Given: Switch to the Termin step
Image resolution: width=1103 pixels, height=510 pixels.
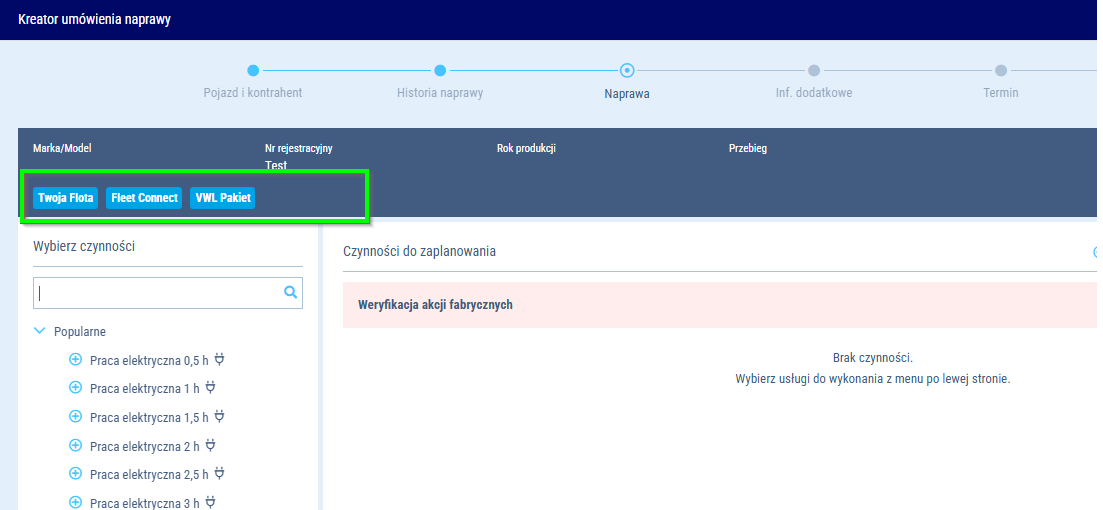Looking at the screenshot, I should coord(1000,70).
